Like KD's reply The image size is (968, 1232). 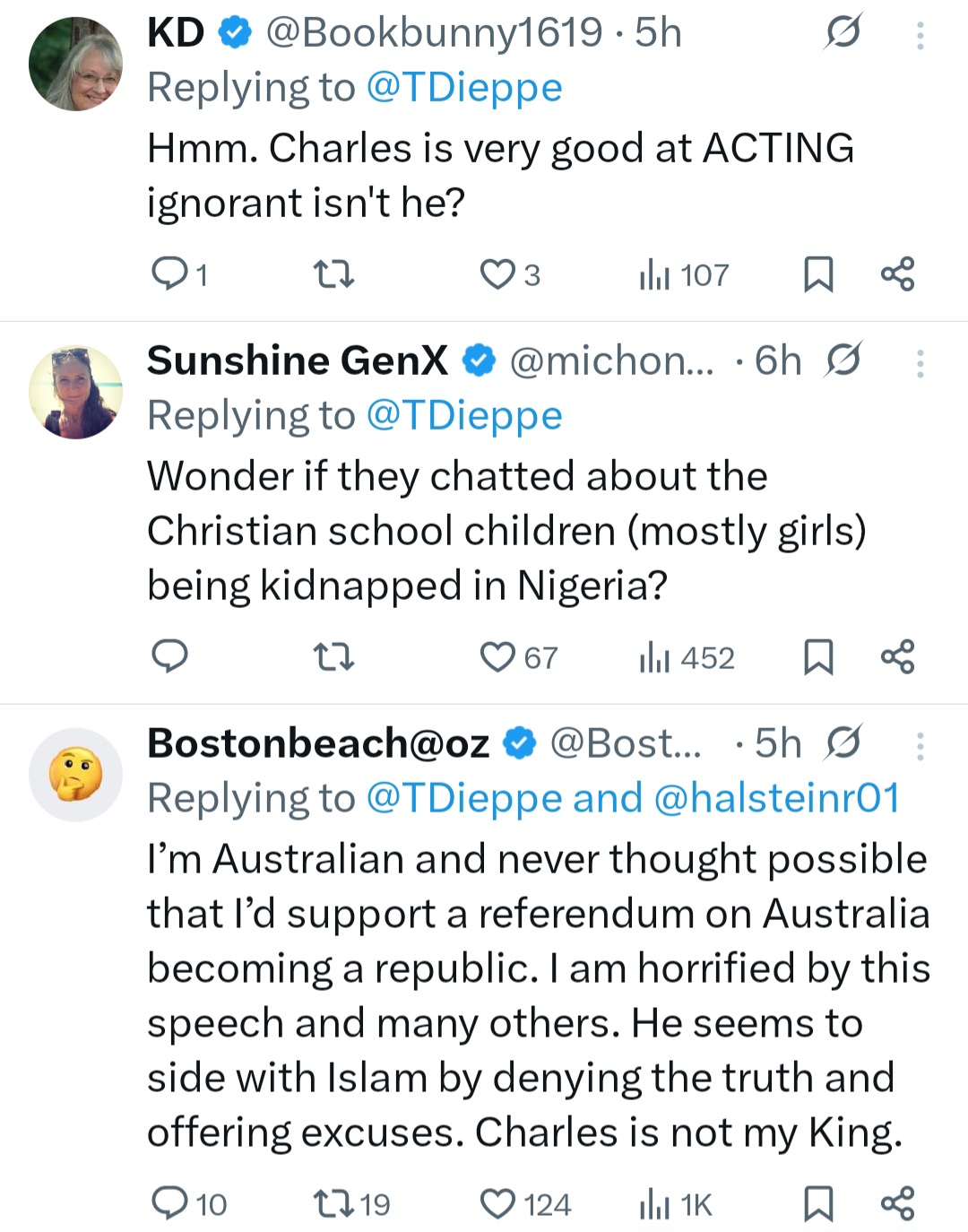(498, 273)
